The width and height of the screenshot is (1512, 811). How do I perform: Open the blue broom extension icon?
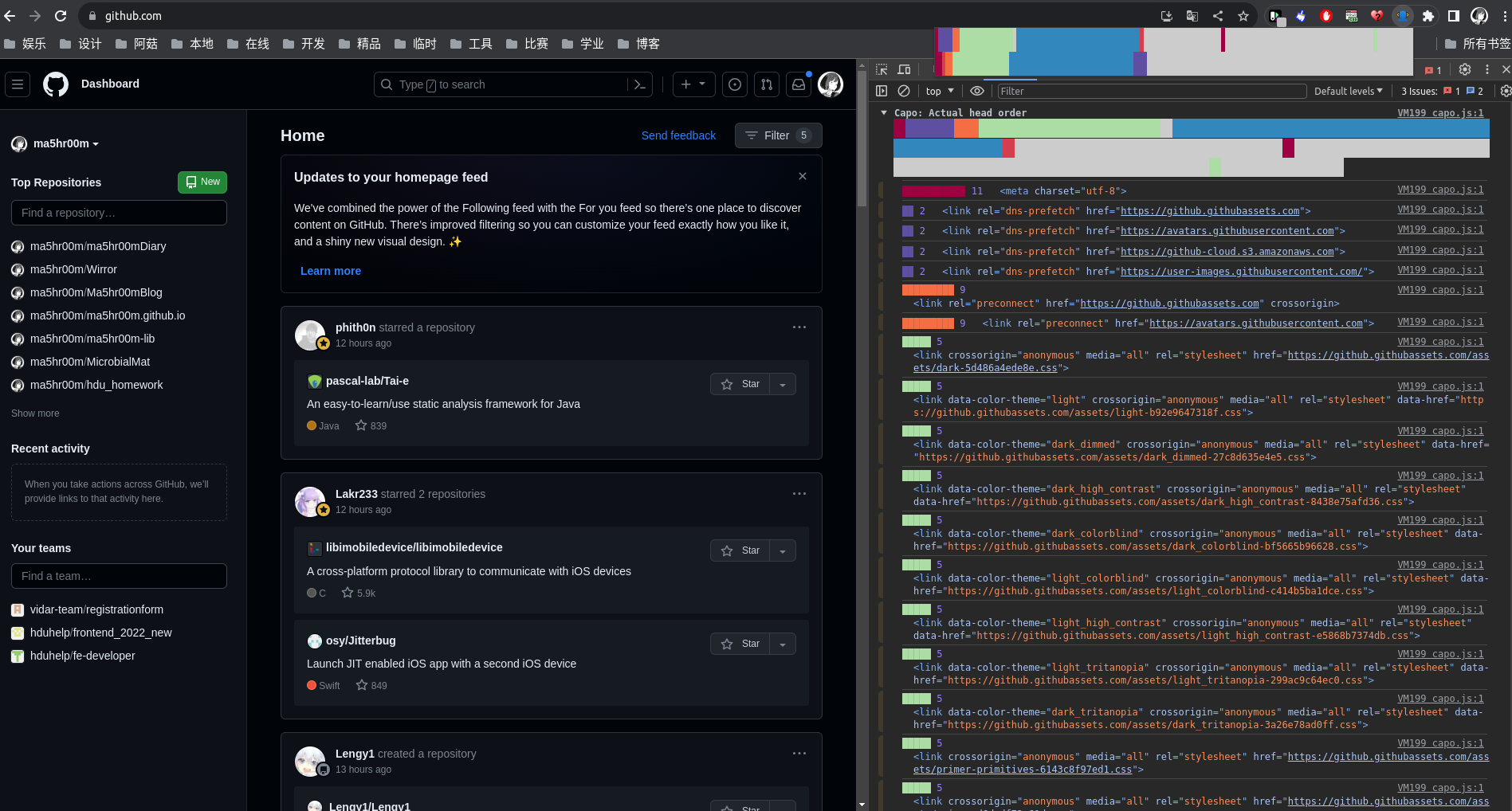coord(1301,16)
